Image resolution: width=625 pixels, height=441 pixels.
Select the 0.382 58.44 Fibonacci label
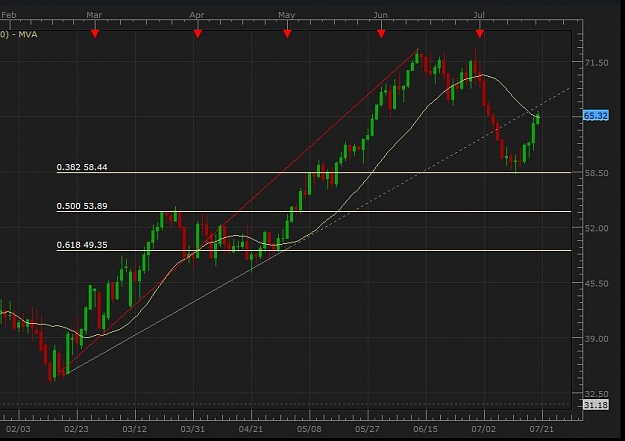pos(82,167)
